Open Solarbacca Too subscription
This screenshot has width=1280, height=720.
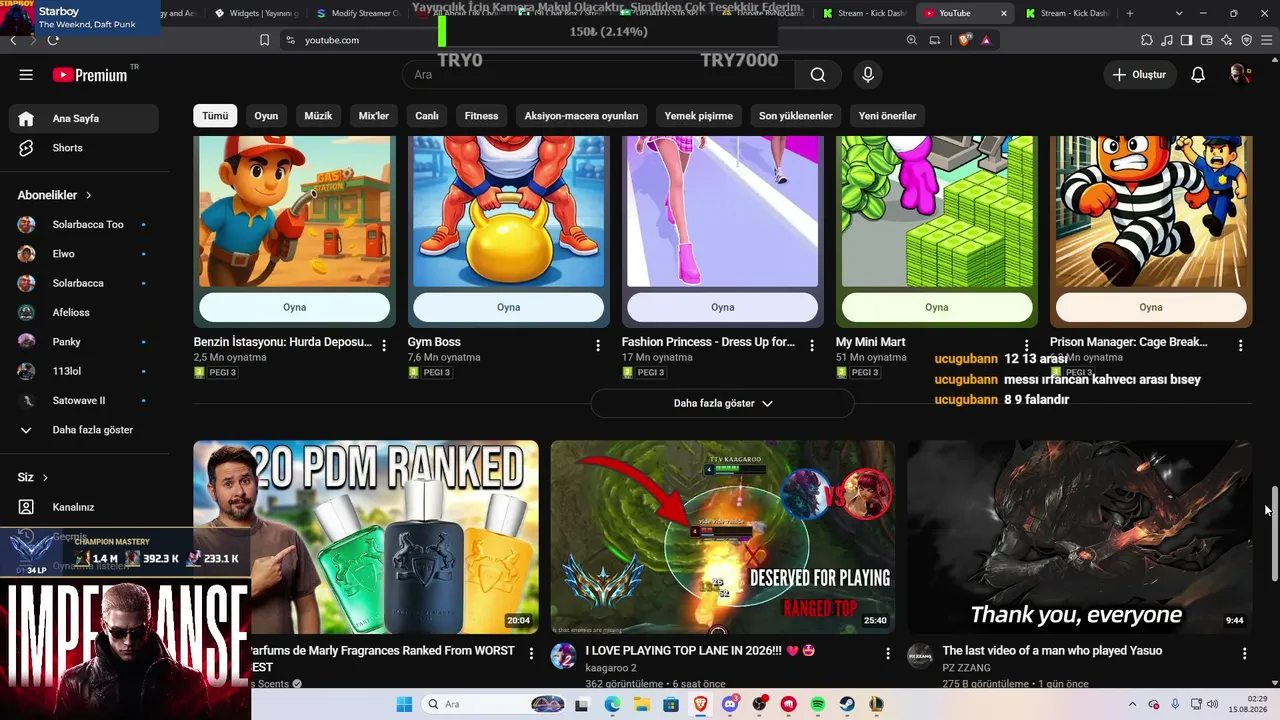[x=84, y=224]
